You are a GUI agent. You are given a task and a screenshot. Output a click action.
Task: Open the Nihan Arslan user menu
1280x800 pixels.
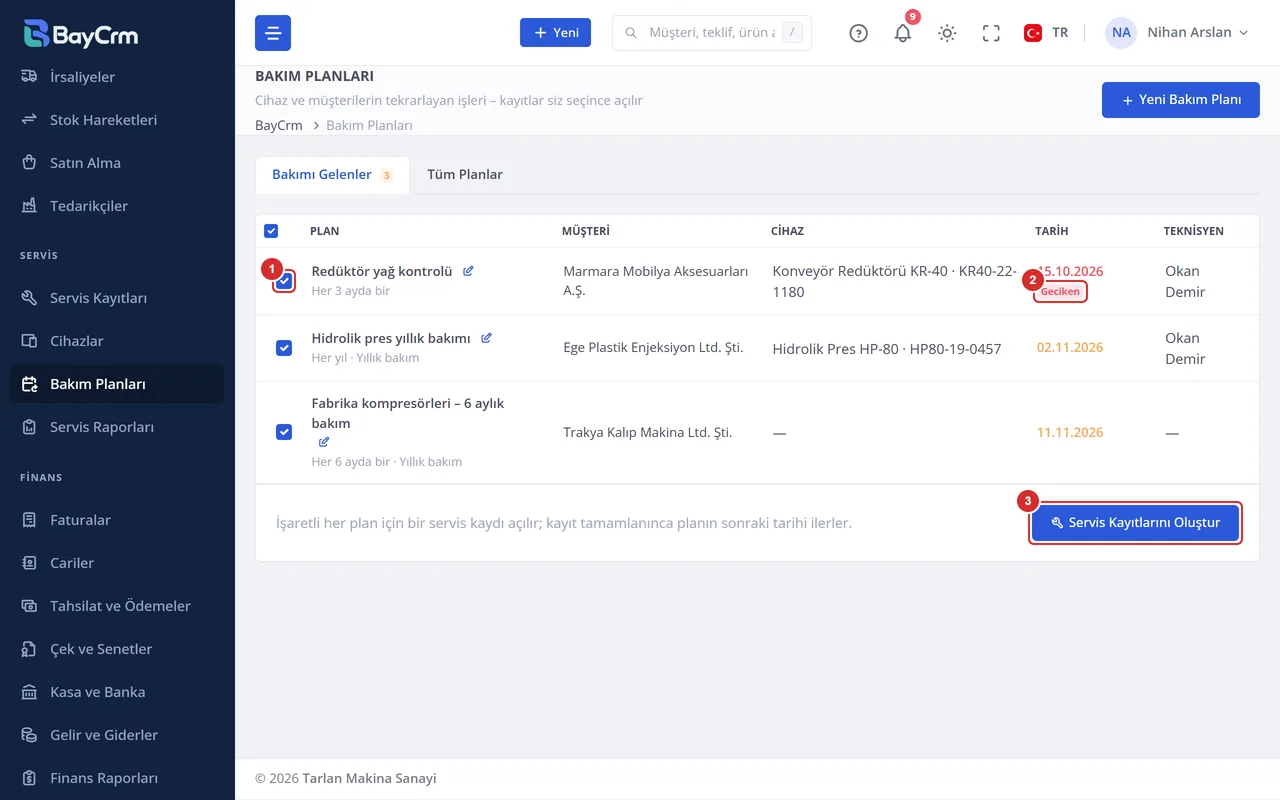[1177, 33]
